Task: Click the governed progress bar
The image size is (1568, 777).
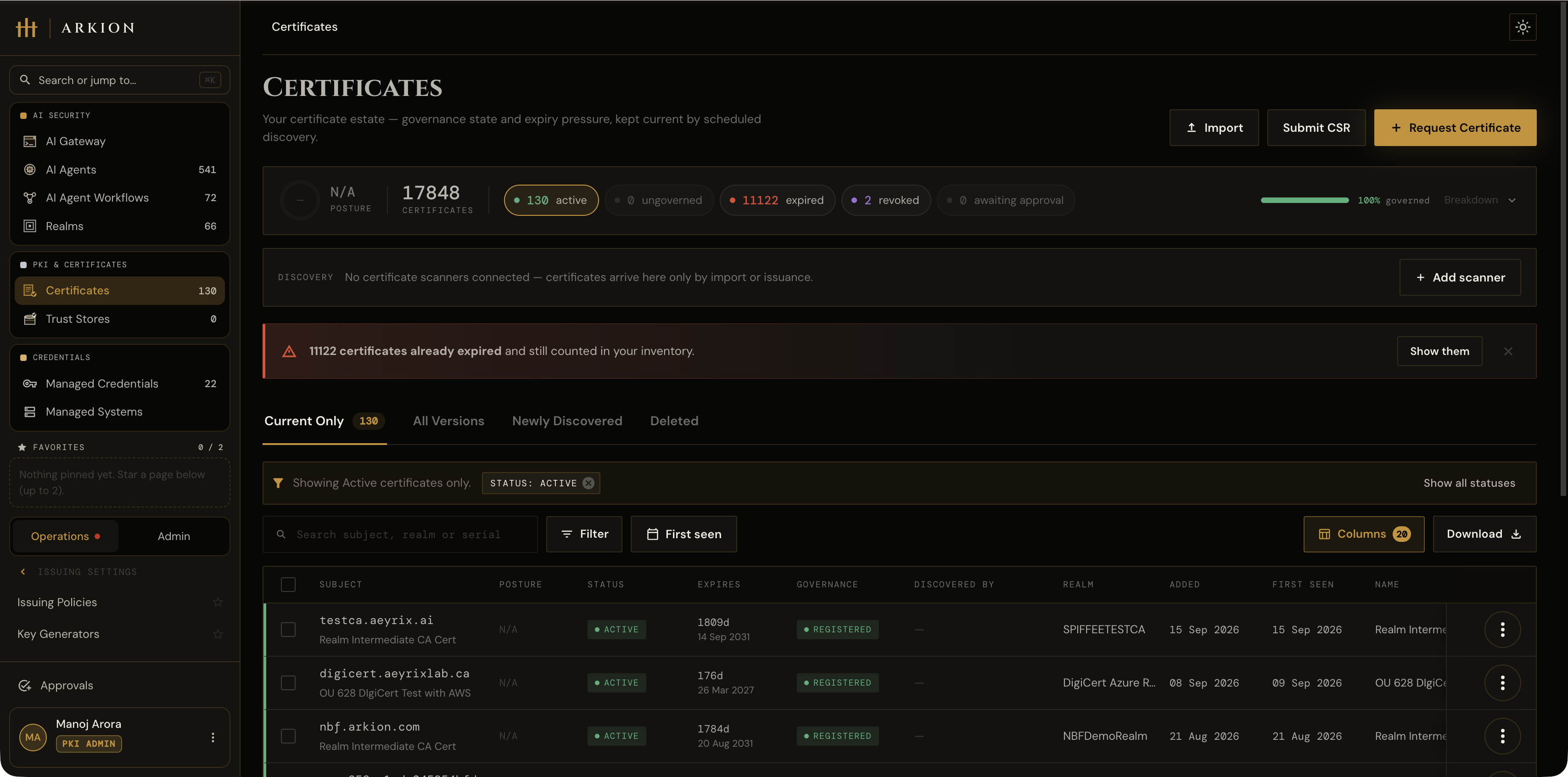Action: click(1305, 200)
